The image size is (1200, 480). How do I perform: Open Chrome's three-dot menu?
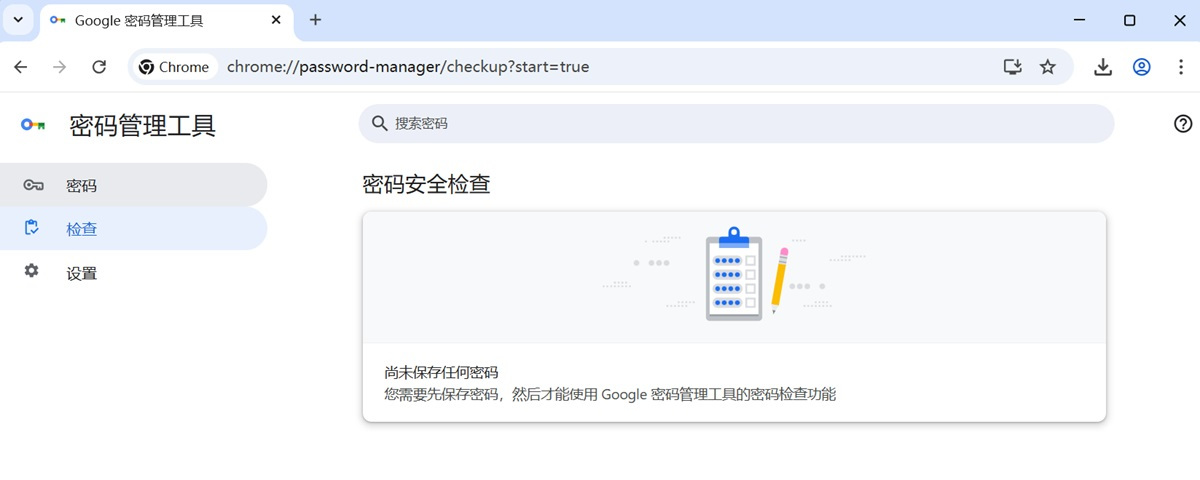click(x=1179, y=67)
